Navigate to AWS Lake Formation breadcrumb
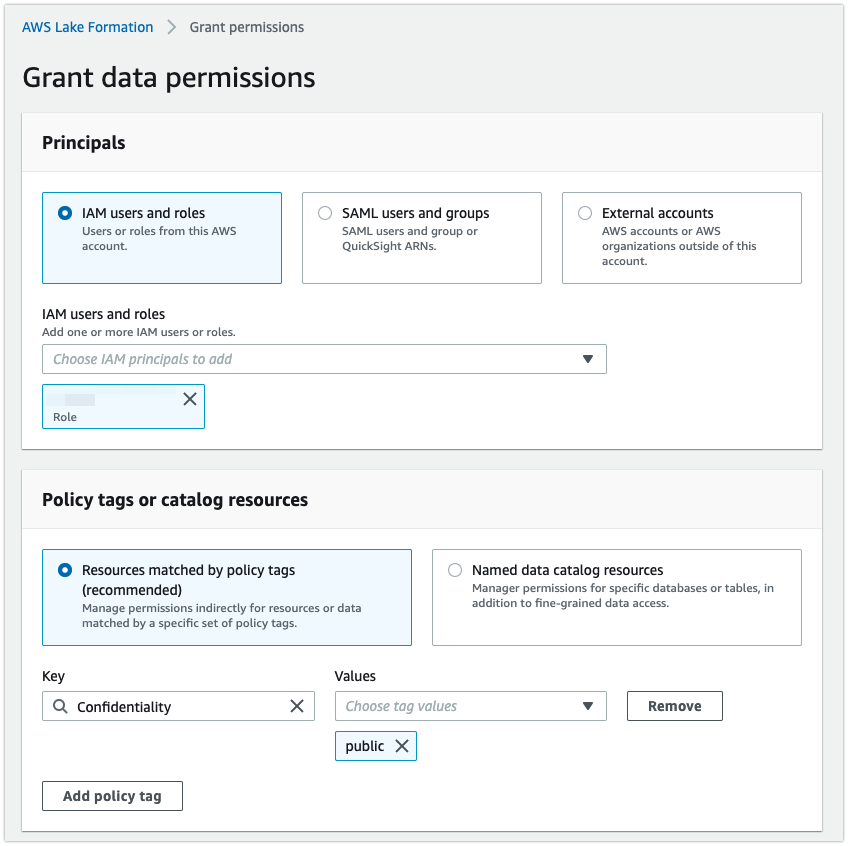The height and width of the screenshot is (846, 848). point(87,27)
